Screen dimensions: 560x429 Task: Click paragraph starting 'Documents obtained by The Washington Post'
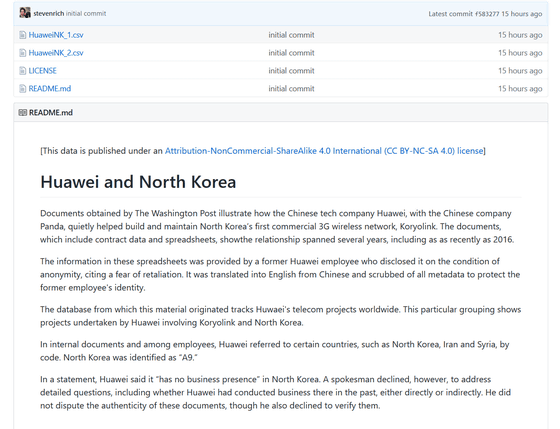[277, 226]
